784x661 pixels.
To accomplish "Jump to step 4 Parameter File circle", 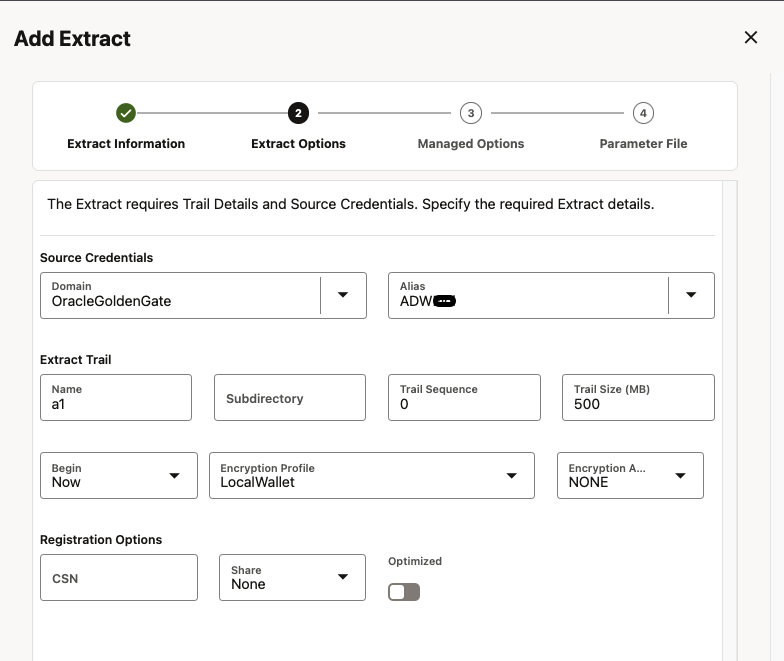I will (644, 113).
